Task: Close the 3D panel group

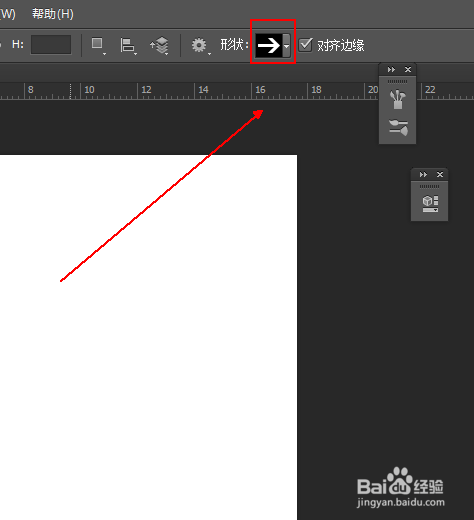Action: [440, 174]
